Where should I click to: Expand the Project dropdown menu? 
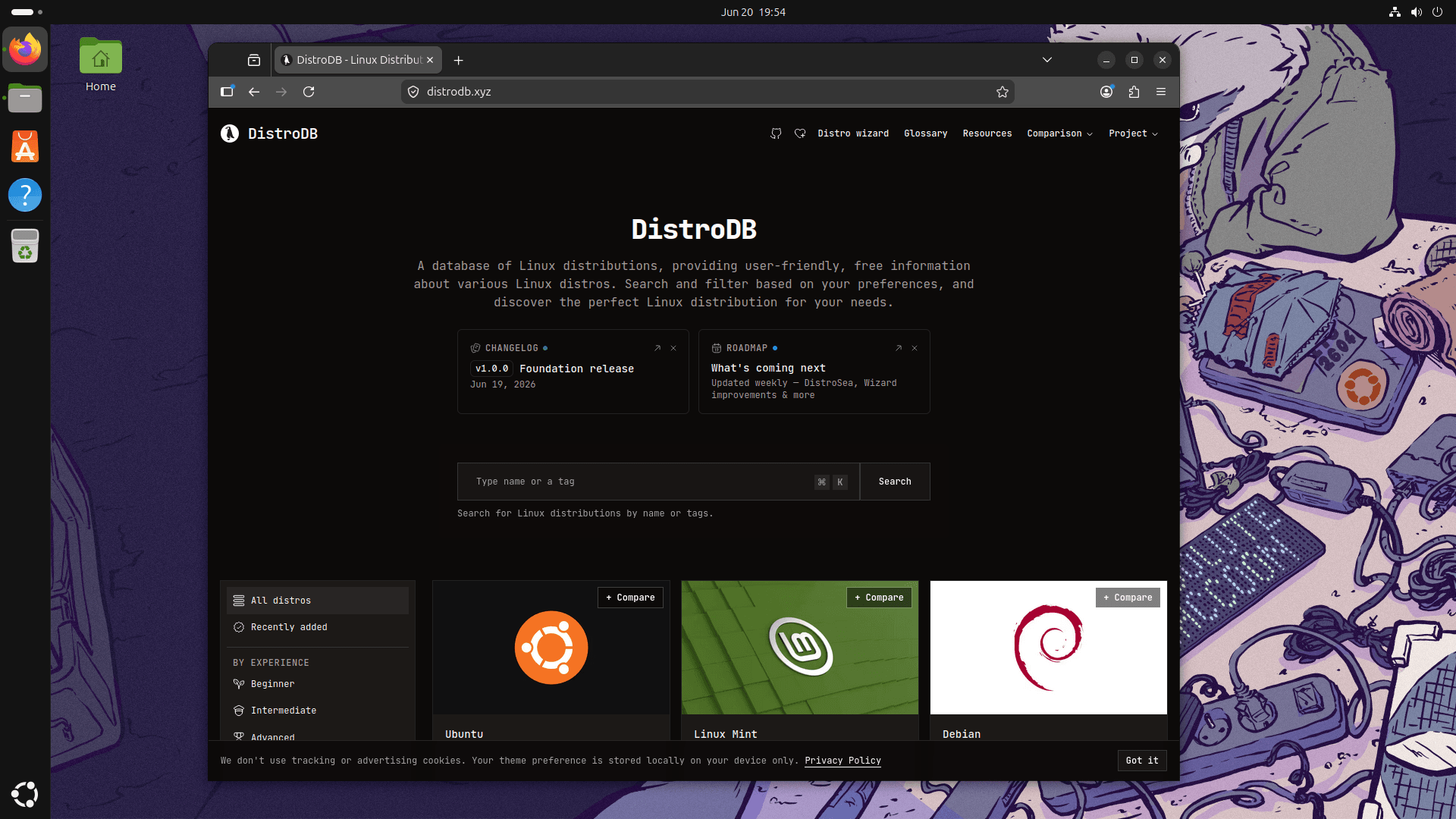(x=1133, y=133)
